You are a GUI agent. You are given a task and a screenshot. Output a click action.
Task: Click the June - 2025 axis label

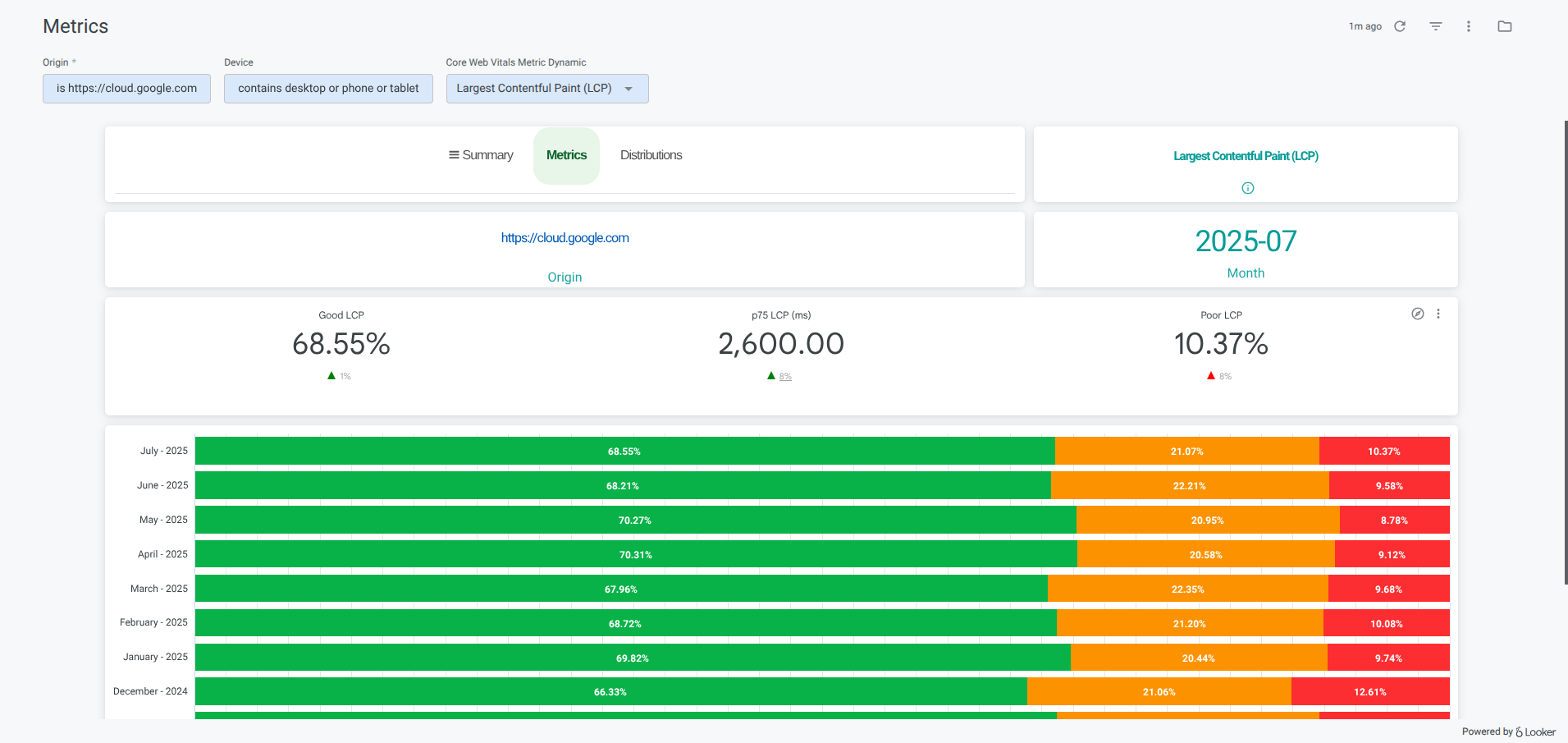pyautogui.click(x=162, y=485)
